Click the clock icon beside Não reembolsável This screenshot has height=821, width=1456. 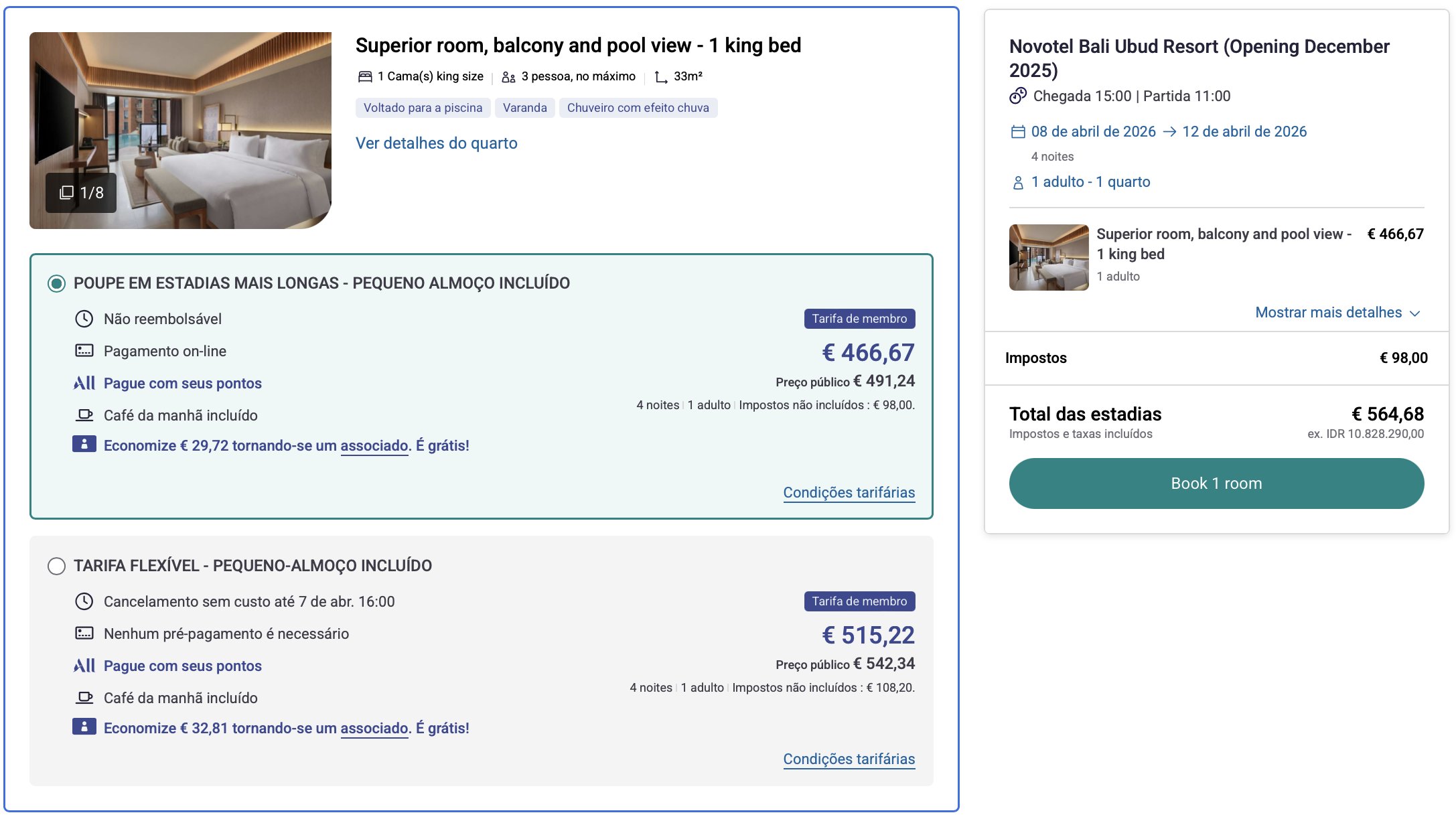pyautogui.click(x=84, y=319)
